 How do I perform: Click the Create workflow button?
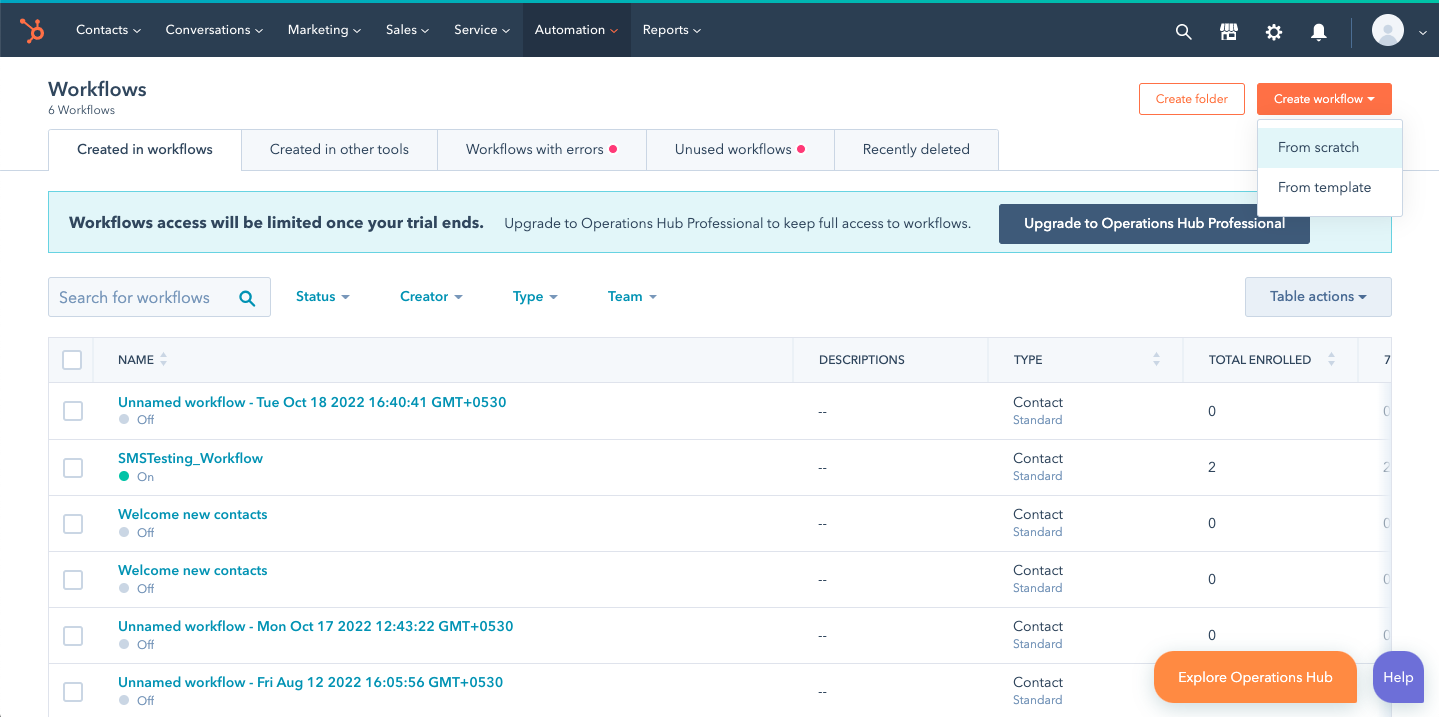click(1324, 99)
